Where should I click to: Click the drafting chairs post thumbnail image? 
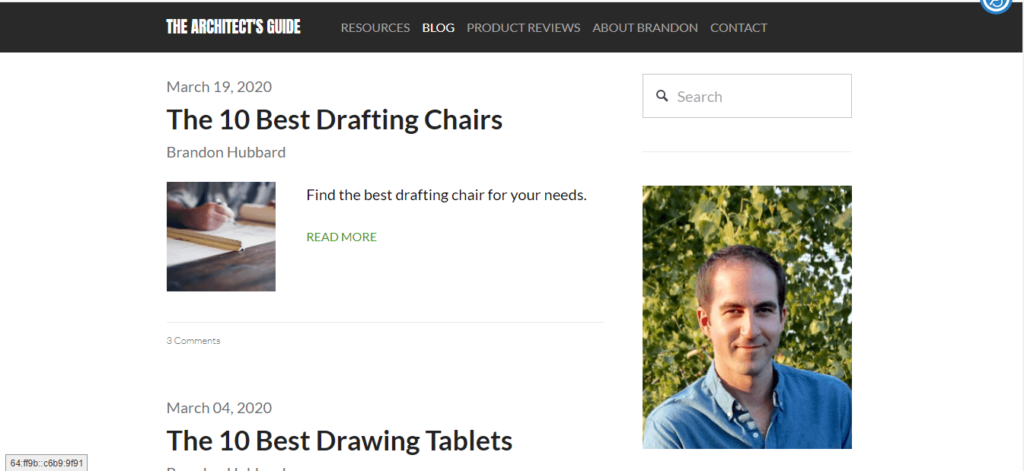(221, 236)
